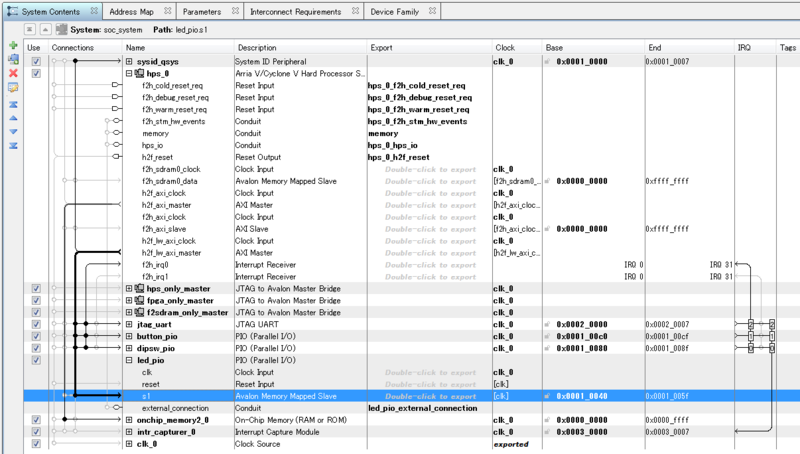The image size is (800, 454).
Task: Click the hps_0_h2f_reset export name
Action: pos(398,157)
